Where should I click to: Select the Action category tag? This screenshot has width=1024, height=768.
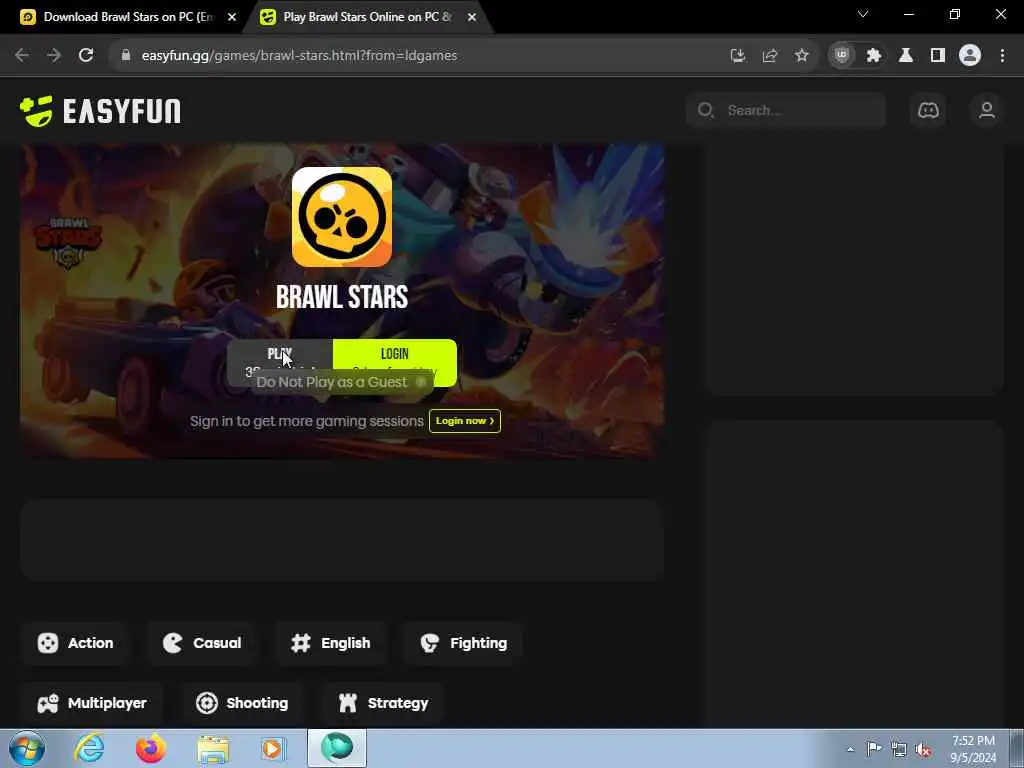pyautogui.click(x=75, y=643)
